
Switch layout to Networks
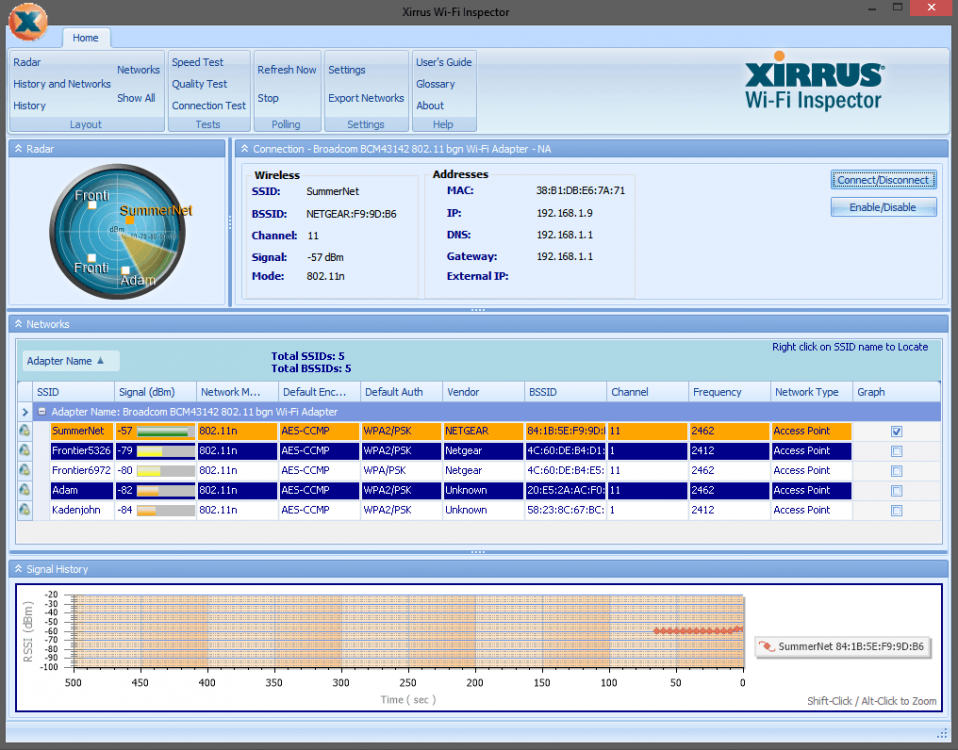(x=138, y=70)
